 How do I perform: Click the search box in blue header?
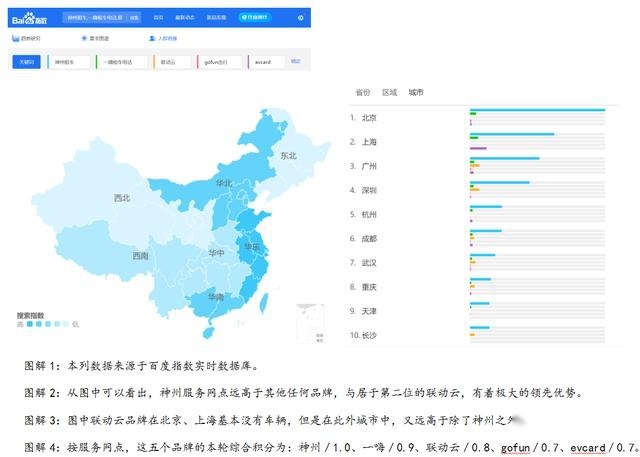[x=95, y=18]
